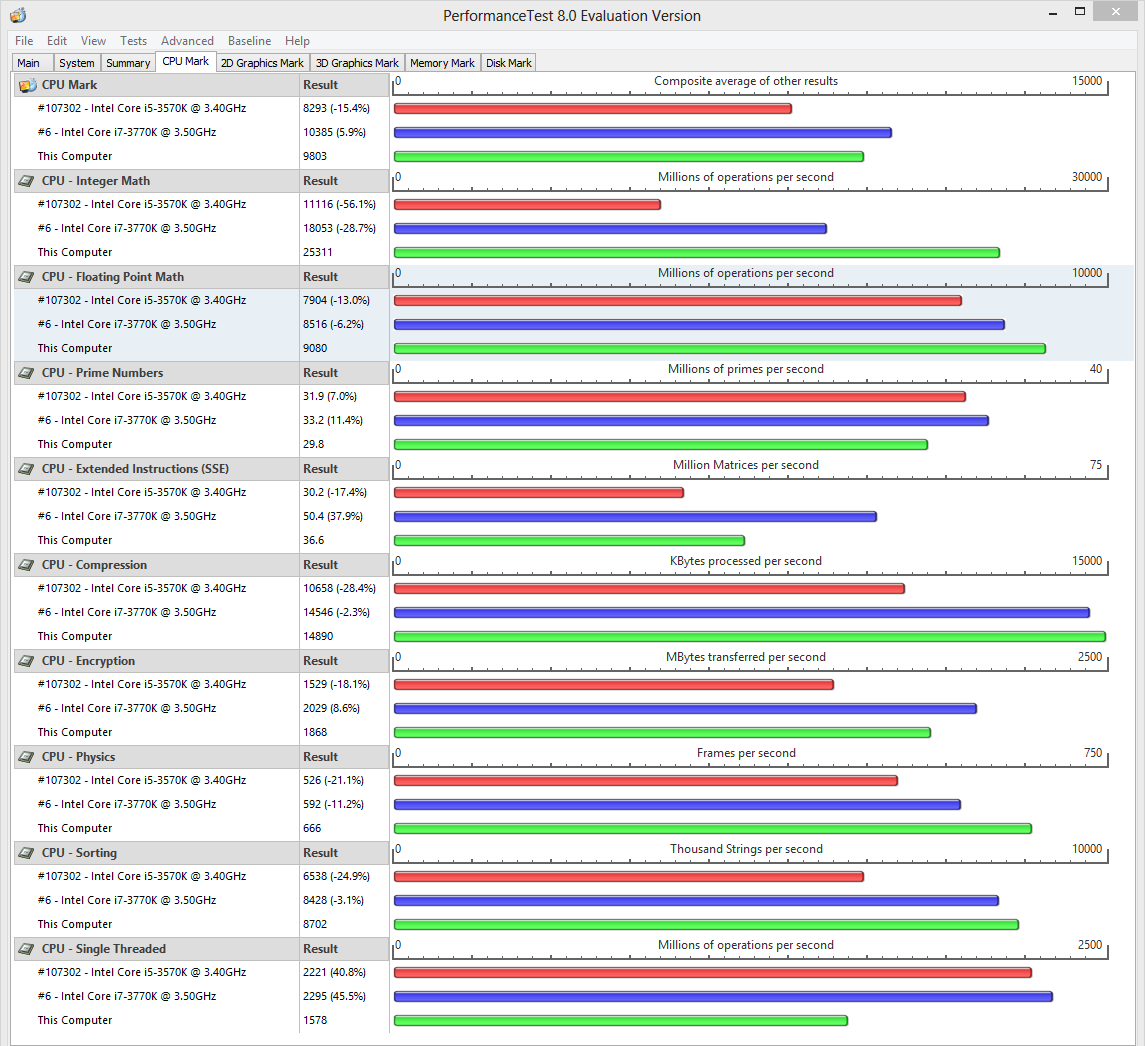1145x1046 pixels.
Task: Click the CPU Compression chip icon
Action: pos(26,565)
